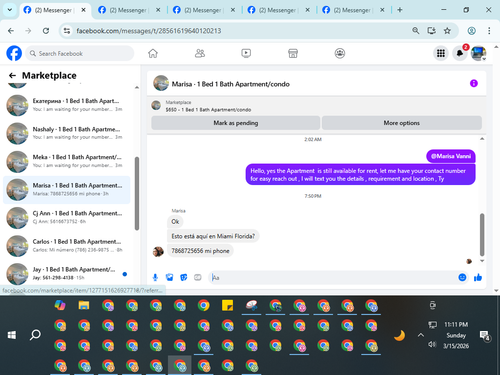Open Windows taskbar search
This screenshot has width=500, height=375.
click(x=35, y=335)
